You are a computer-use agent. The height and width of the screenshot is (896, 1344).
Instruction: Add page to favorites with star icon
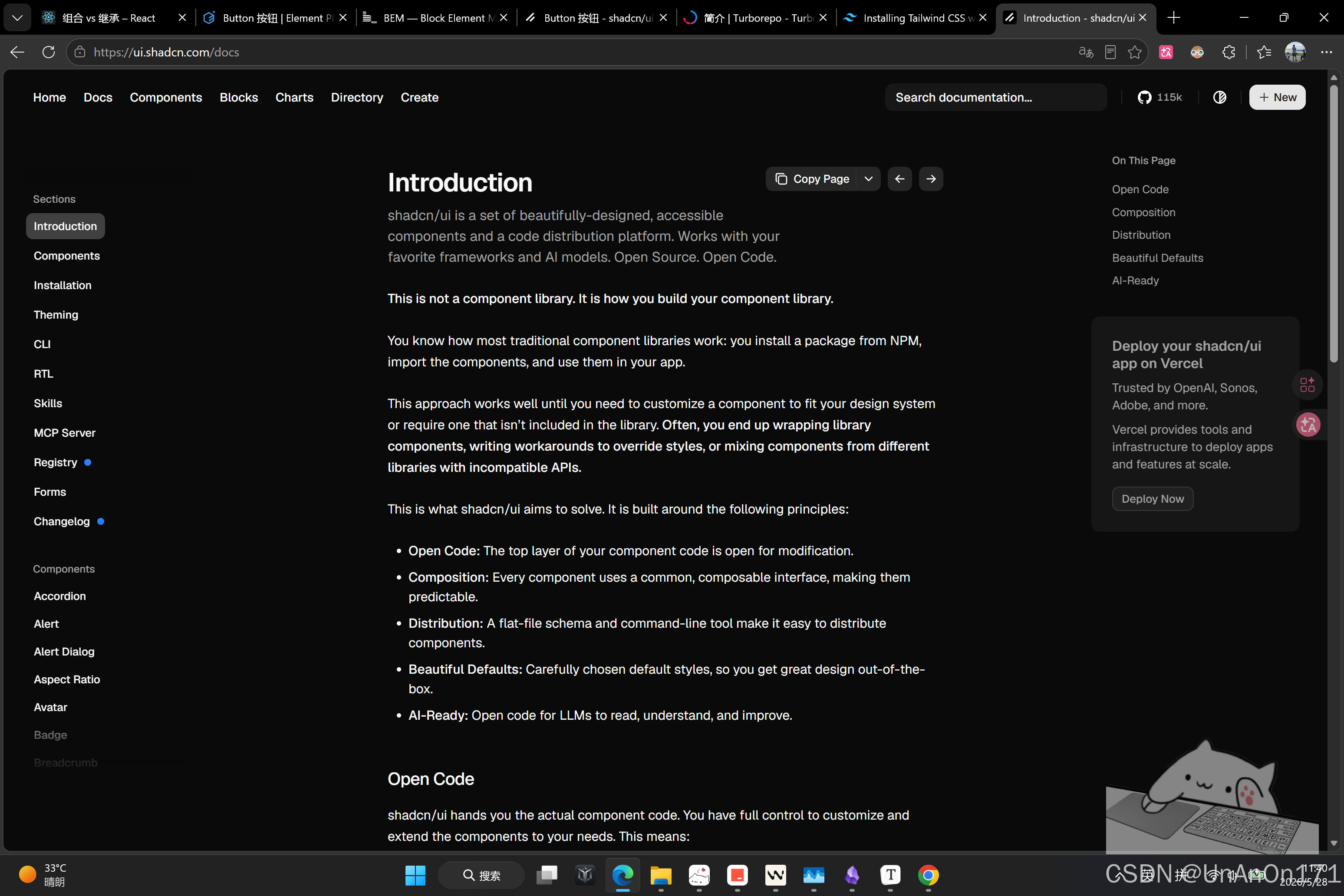pos(1135,52)
